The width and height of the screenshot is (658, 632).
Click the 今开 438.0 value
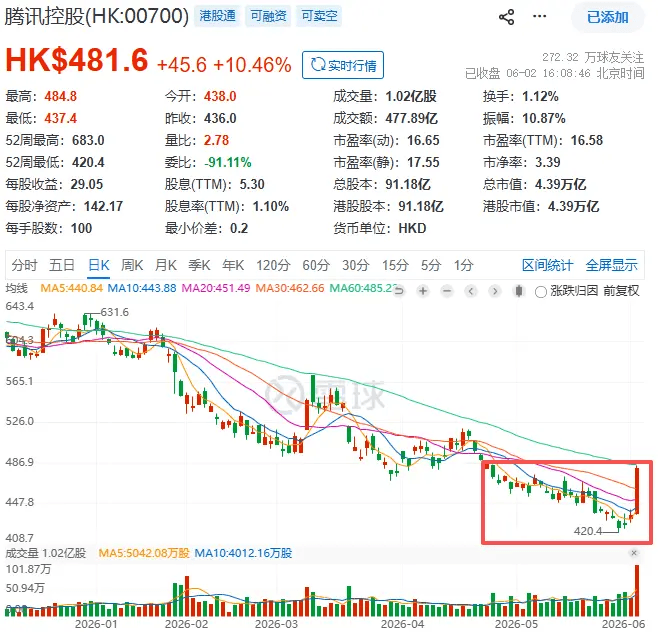(x=220, y=97)
